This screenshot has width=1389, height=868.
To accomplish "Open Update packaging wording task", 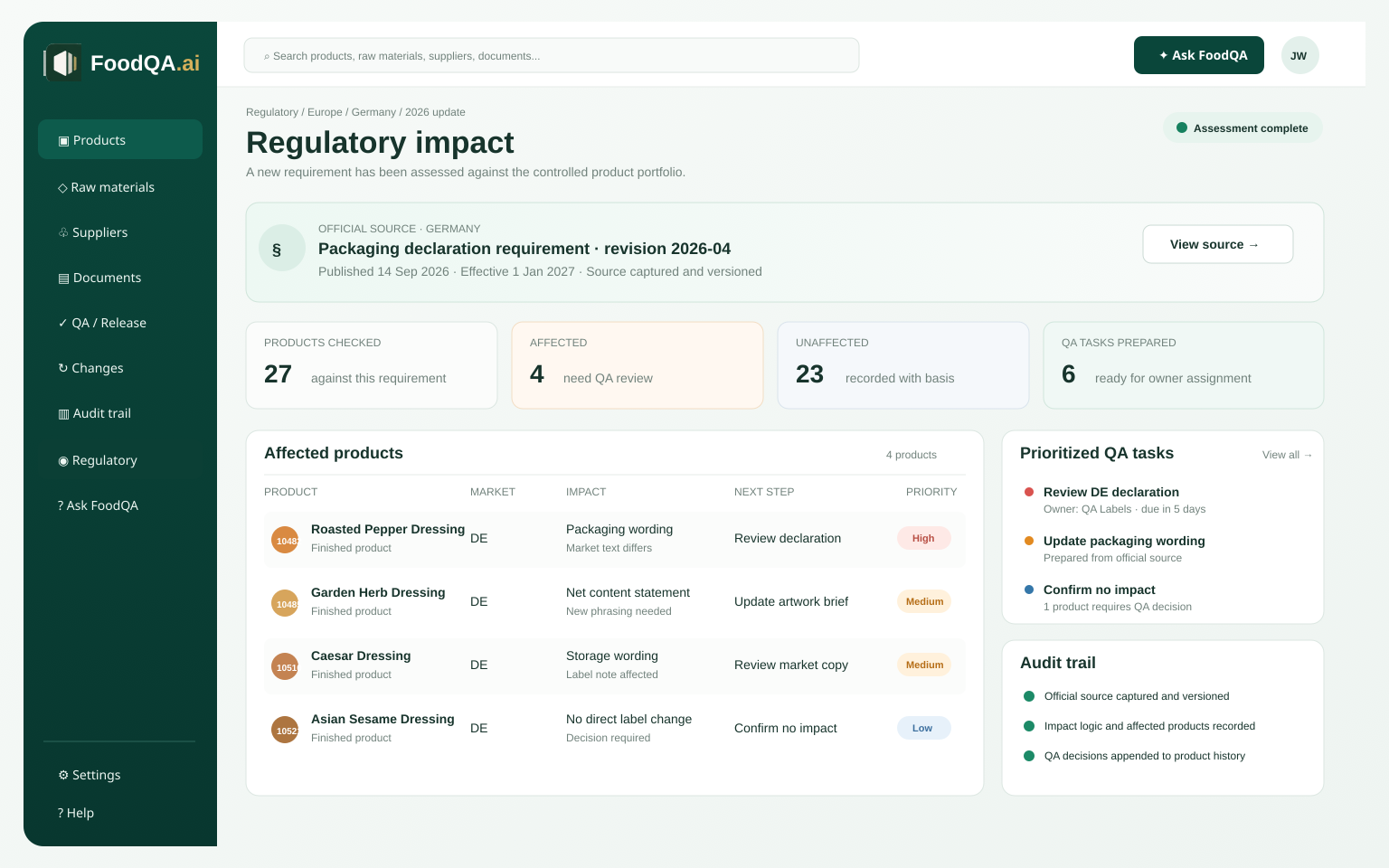I will pos(1124,541).
